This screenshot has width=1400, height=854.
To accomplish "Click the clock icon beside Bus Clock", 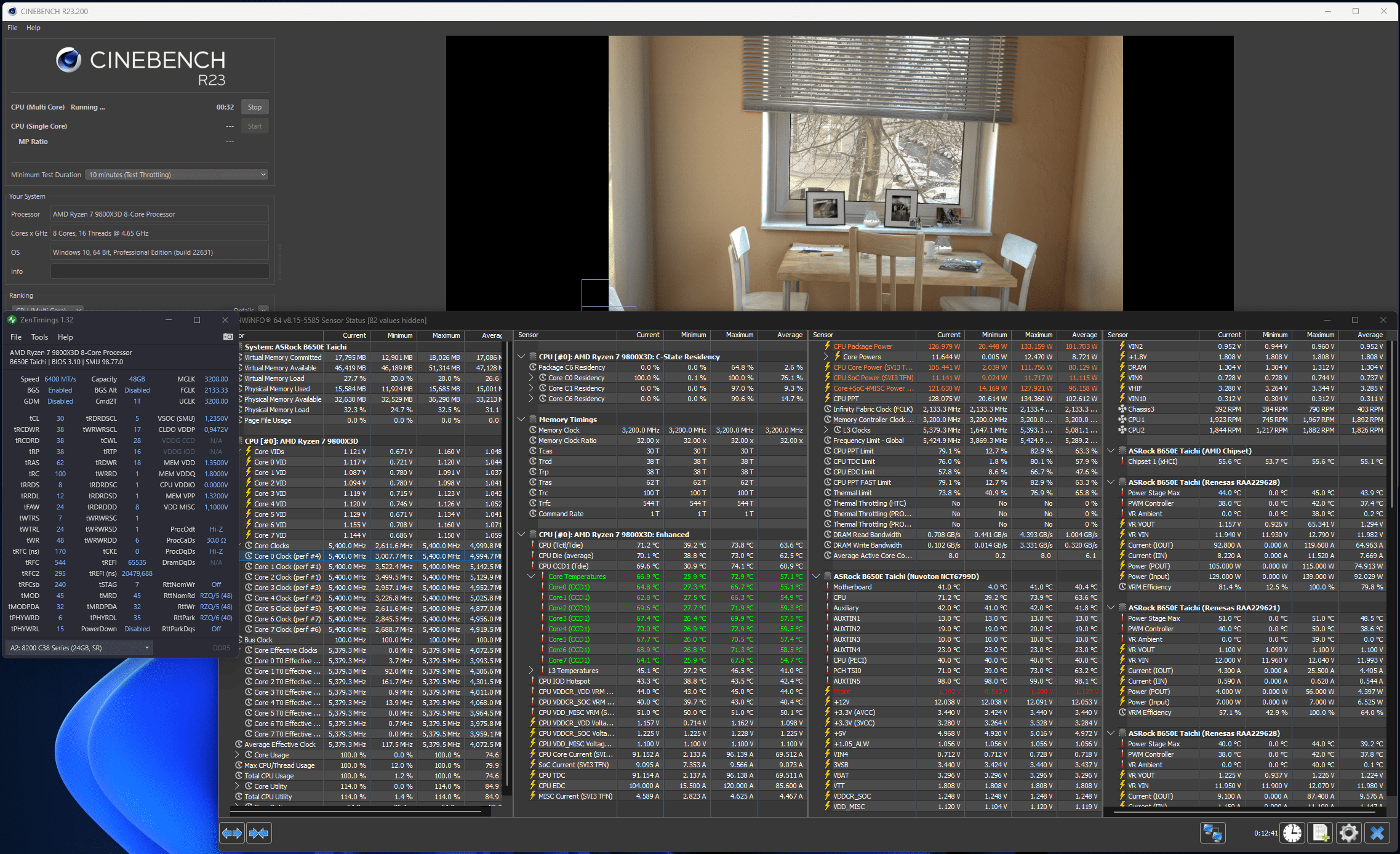I will (239, 640).
